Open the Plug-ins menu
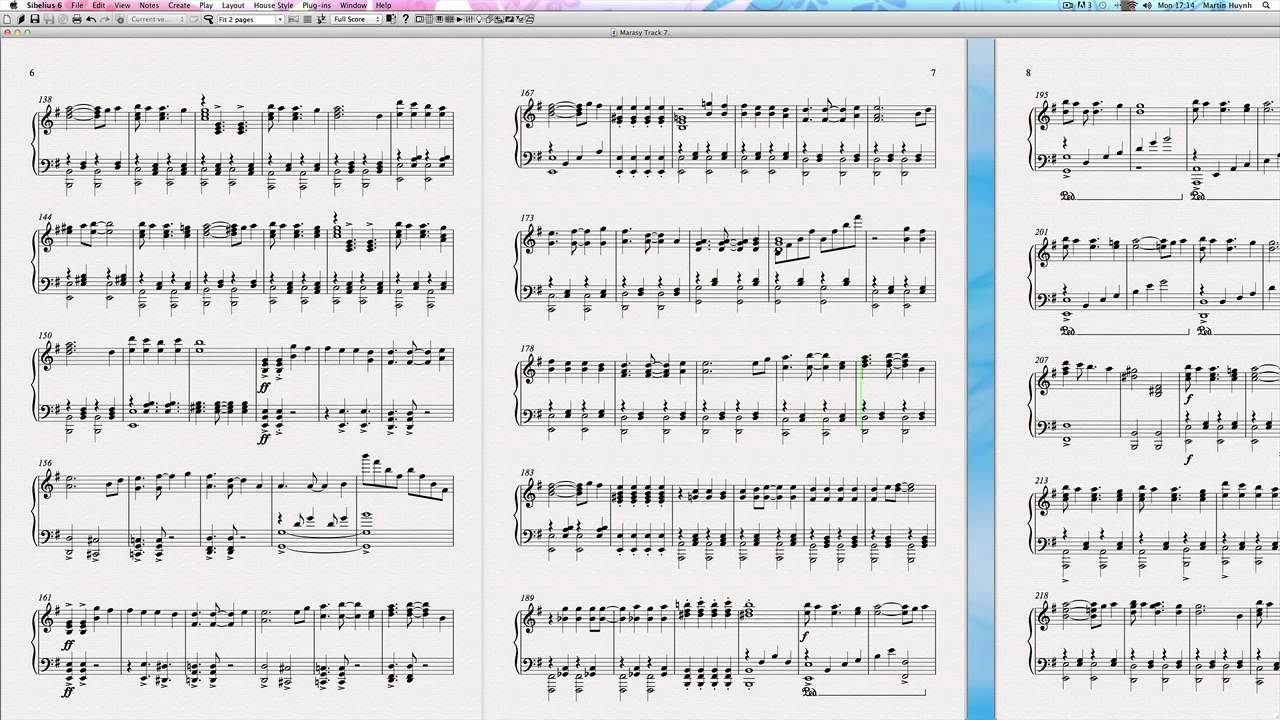This screenshot has height=720, width=1280. coord(317,5)
